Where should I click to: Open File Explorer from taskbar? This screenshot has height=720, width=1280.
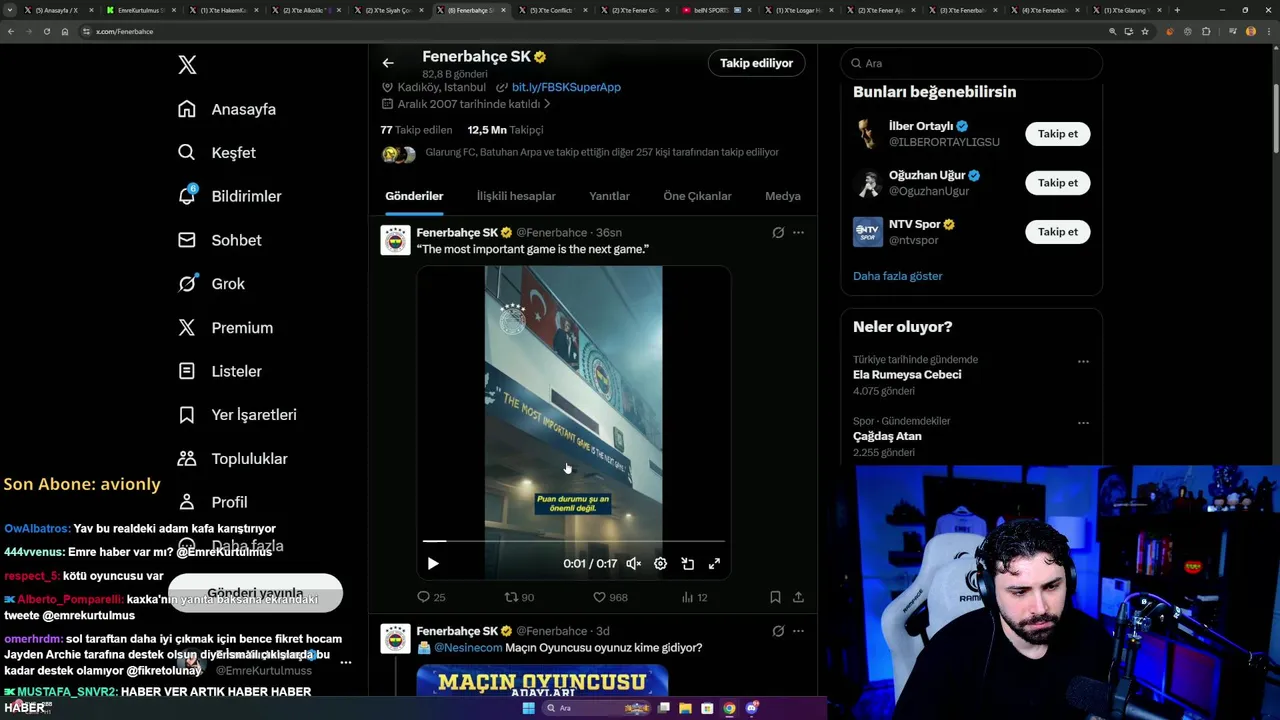[685, 708]
